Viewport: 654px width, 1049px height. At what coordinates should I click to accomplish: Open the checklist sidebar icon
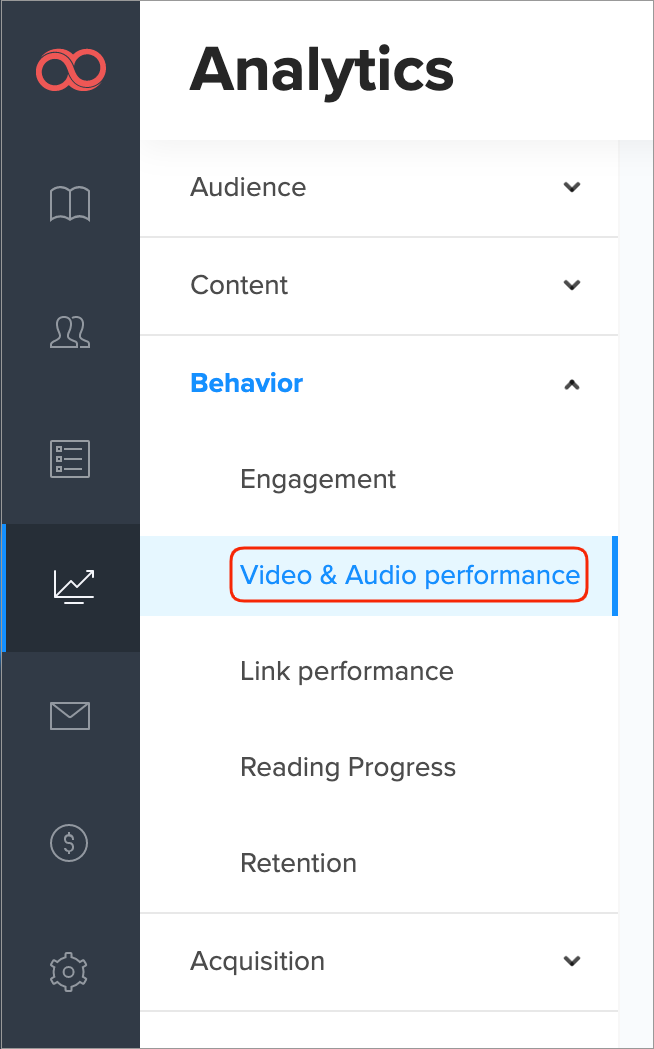pyautogui.click(x=70, y=458)
